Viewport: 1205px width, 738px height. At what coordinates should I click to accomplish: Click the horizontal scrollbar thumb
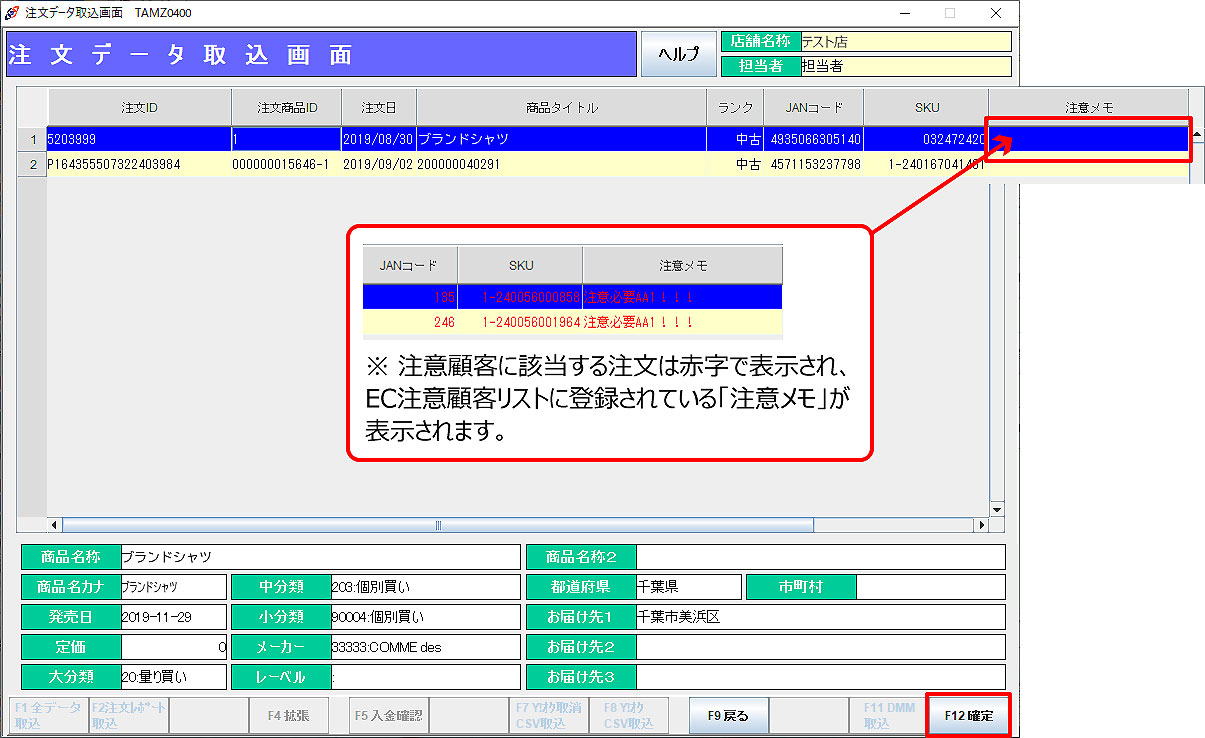(437, 525)
